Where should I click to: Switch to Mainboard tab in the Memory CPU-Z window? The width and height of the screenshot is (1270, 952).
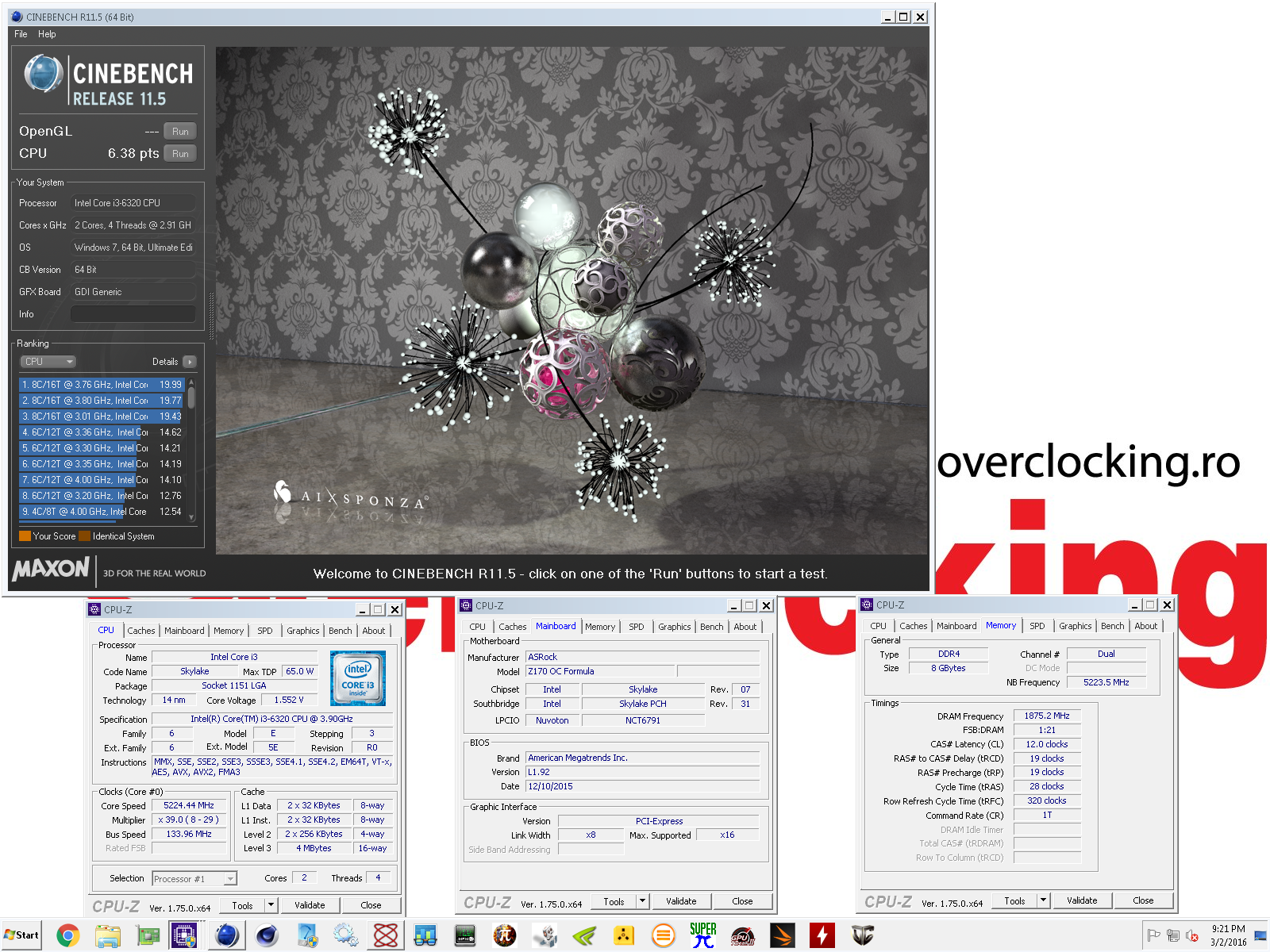(x=956, y=626)
